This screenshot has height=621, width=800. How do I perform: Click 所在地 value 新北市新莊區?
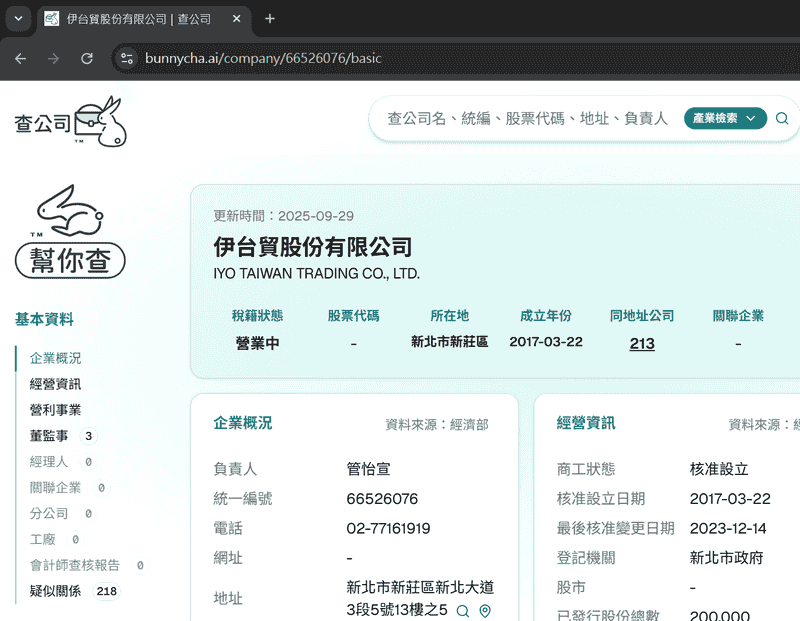(449, 341)
